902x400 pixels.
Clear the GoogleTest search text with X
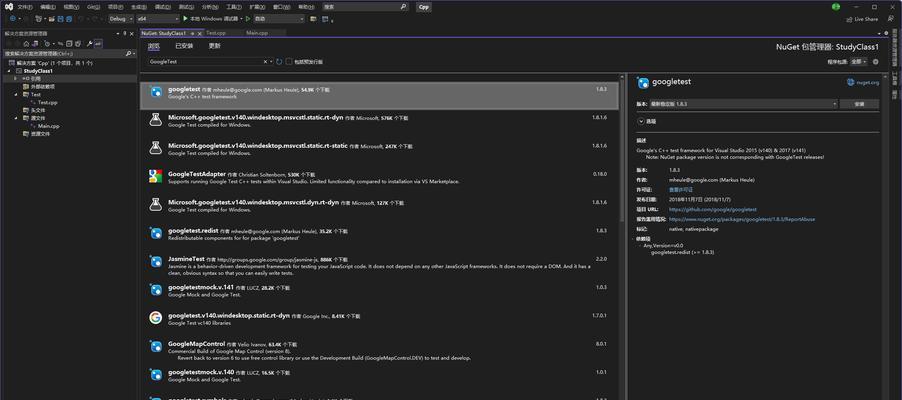[x=265, y=62]
